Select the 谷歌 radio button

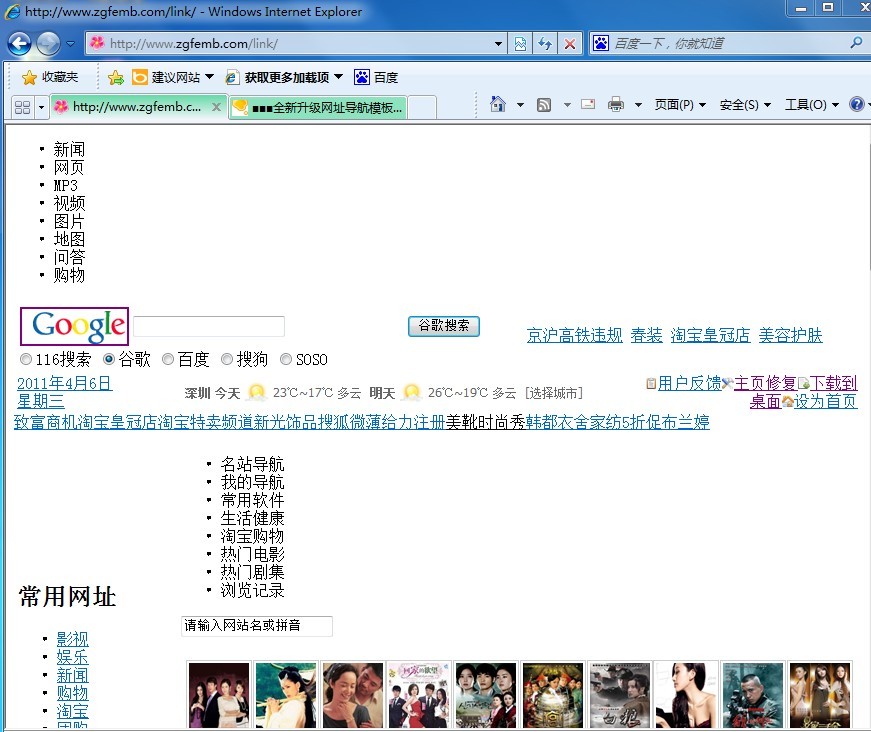click(x=109, y=359)
